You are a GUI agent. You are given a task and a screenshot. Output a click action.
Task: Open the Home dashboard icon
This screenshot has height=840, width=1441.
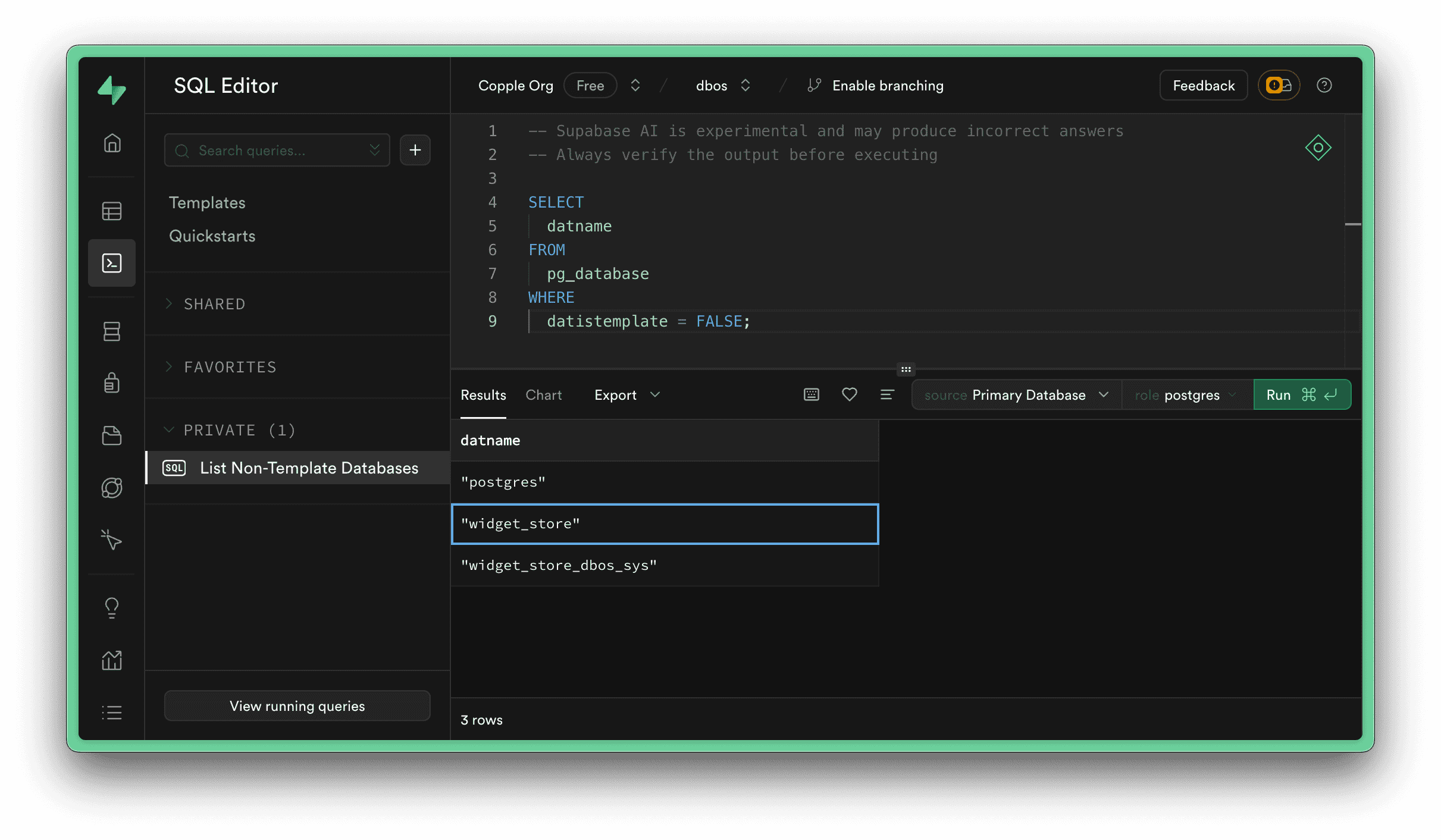point(112,143)
